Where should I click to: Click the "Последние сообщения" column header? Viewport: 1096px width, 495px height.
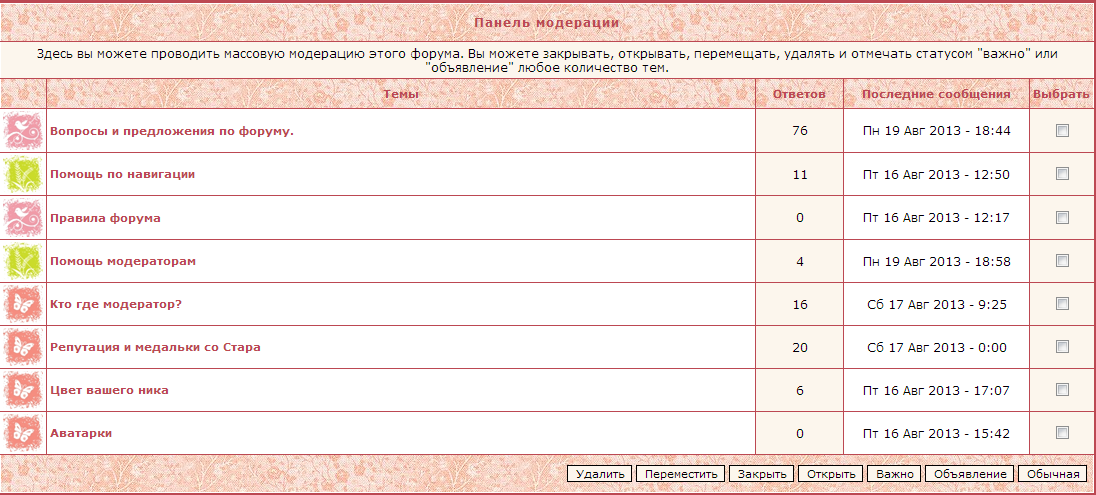(936, 94)
